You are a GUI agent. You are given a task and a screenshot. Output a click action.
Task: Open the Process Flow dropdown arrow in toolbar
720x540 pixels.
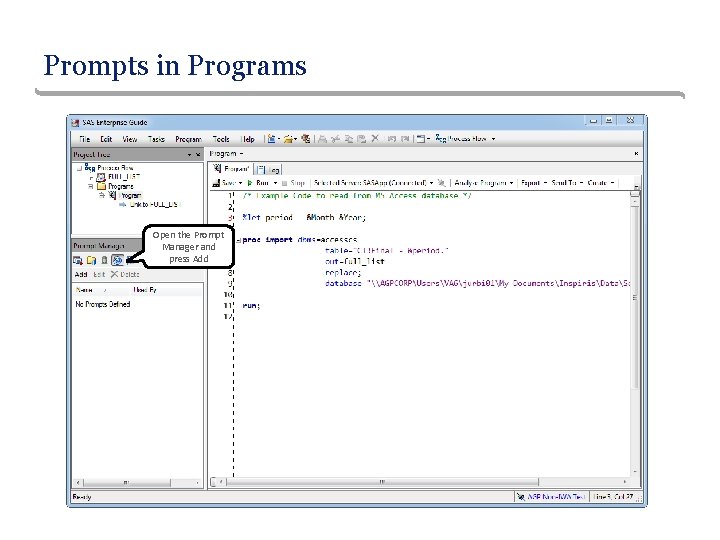(x=493, y=139)
